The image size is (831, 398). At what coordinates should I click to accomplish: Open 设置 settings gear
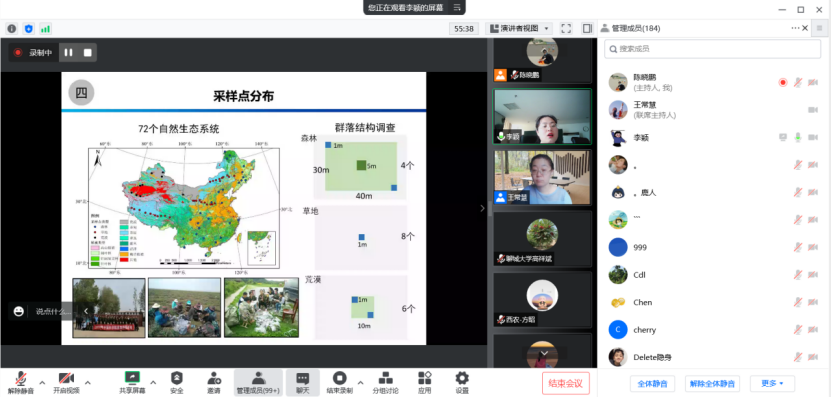[462, 383]
